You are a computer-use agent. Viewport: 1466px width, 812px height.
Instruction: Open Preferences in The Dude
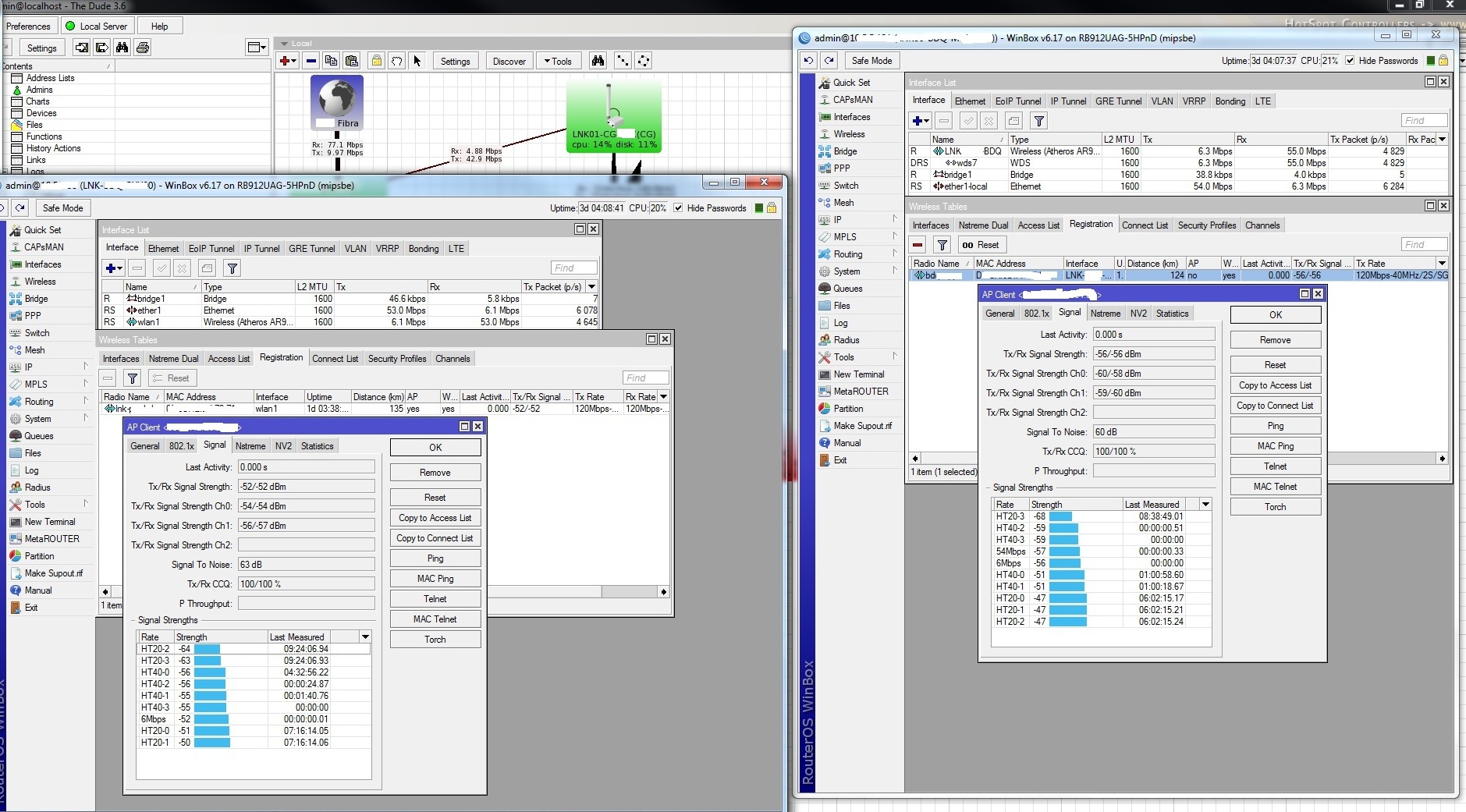point(27,26)
